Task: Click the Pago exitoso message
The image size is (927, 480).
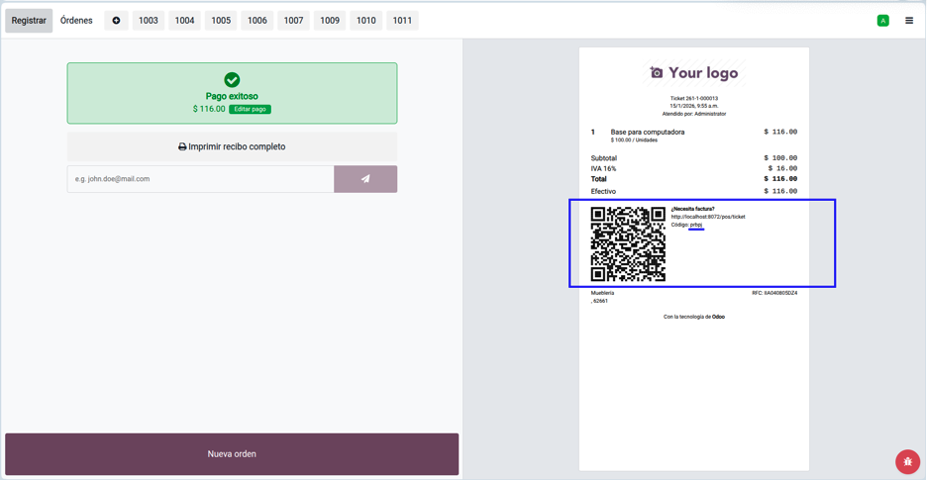Action: pyautogui.click(x=232, y=96)
